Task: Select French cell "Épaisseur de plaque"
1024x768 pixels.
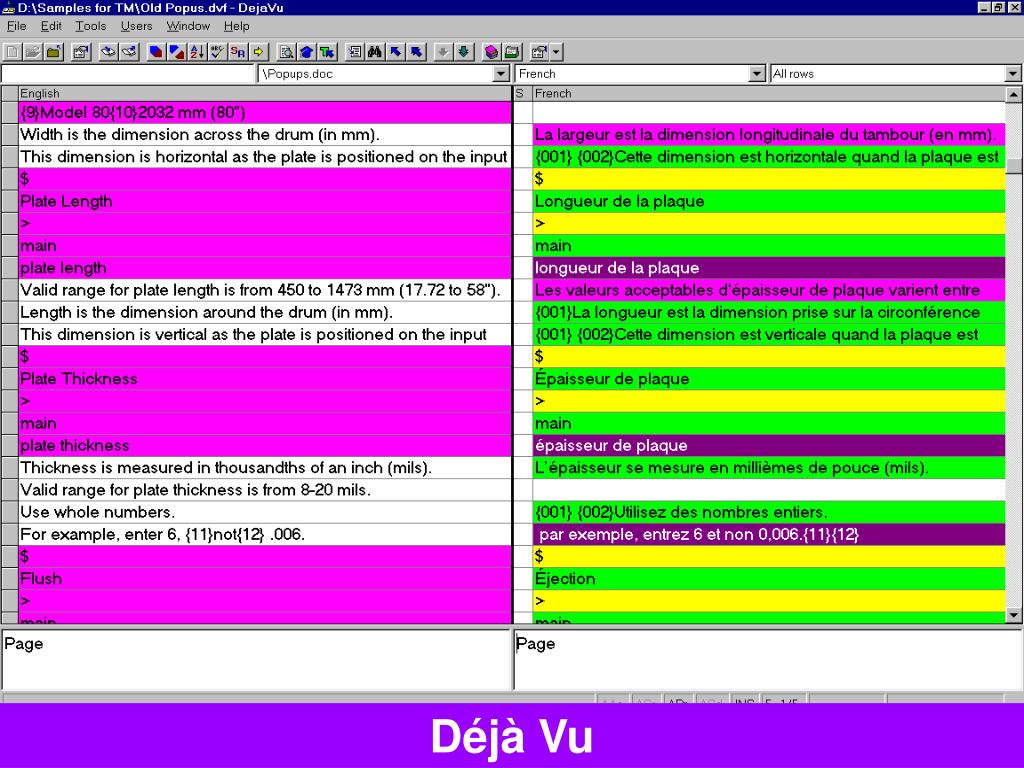Action: pos(769,379)
